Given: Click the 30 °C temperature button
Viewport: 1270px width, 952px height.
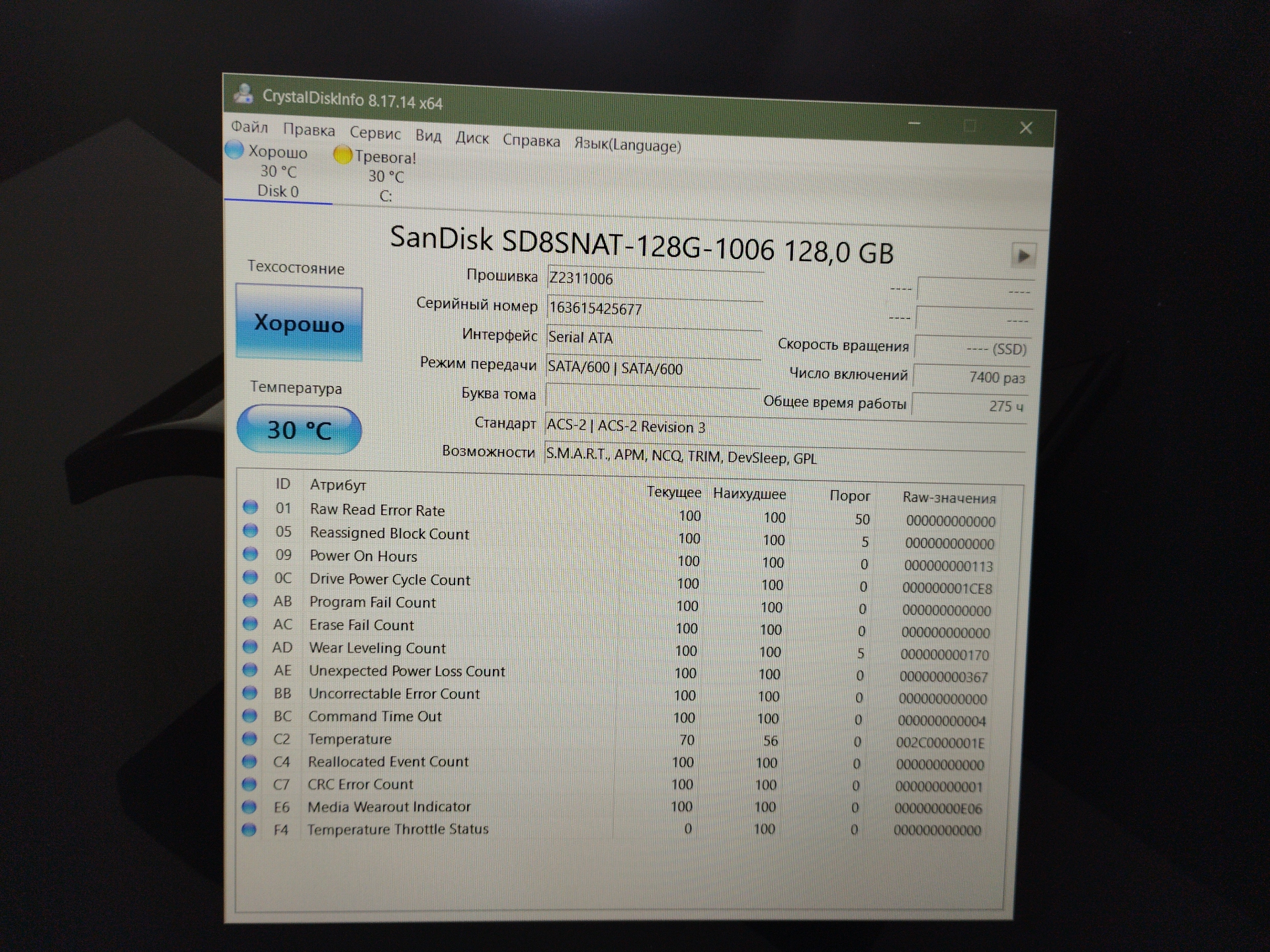Looking at the screenshot, I should click(x=299, y=430).
